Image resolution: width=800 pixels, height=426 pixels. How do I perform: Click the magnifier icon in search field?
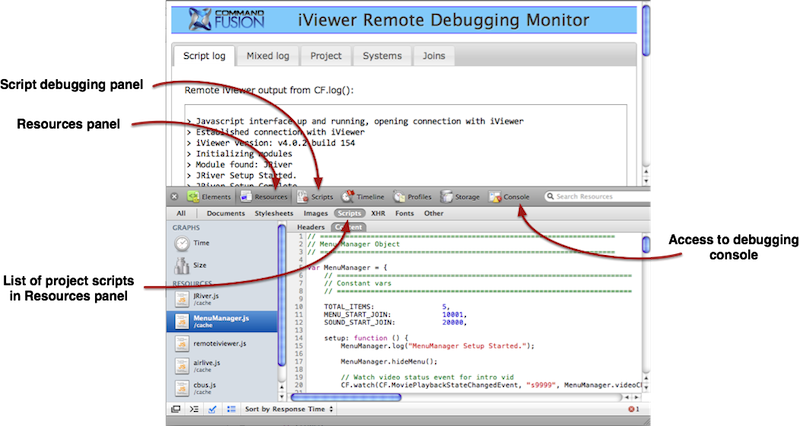click(x=550, y=196)
